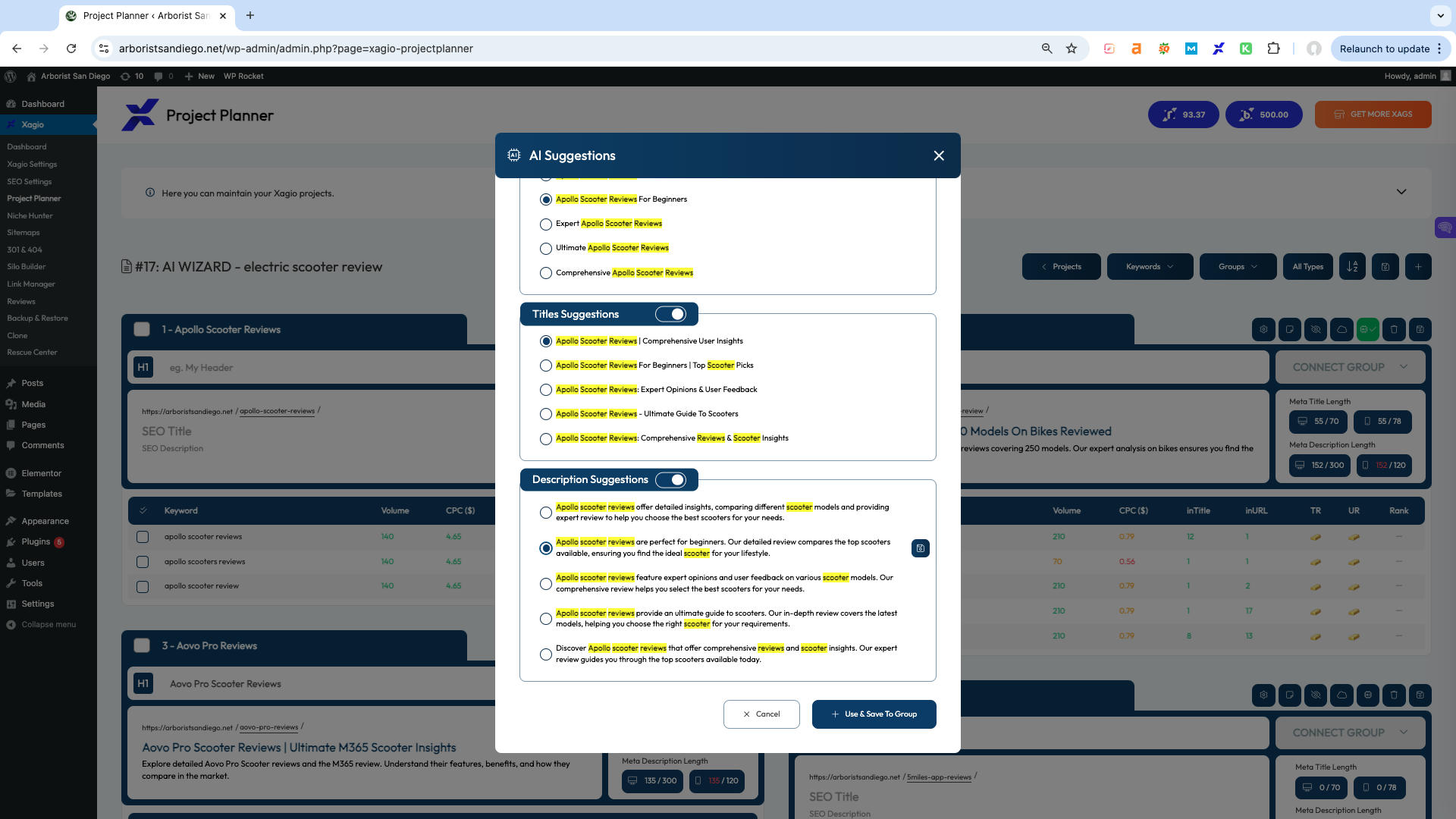Open Silo Builder in sidebar

coord(27,267)
